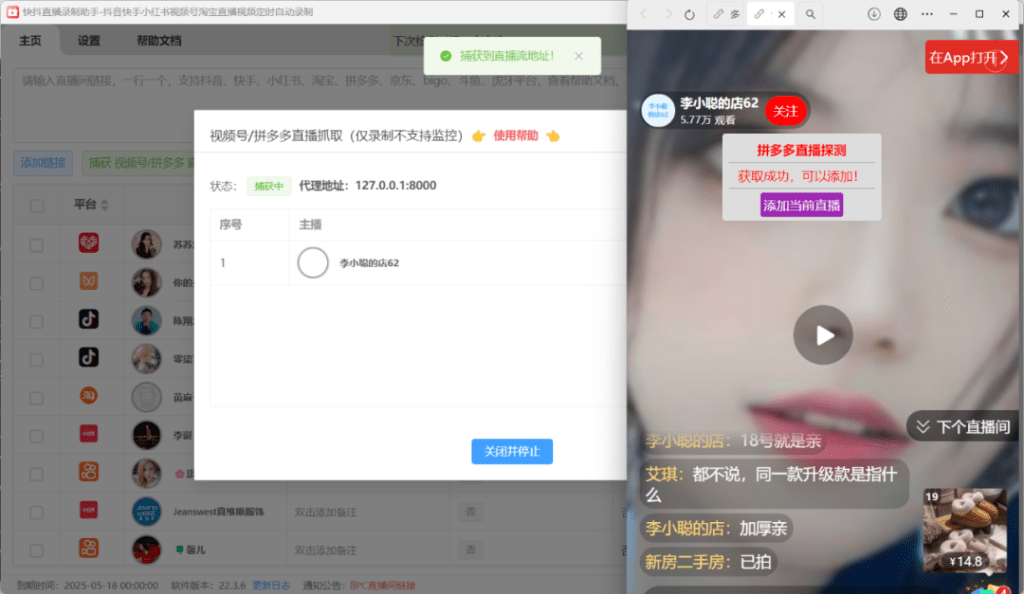This screenshot has height=594, width=1024.
Task: Open the 帮助文档 tab
Action: coord(159,40)
